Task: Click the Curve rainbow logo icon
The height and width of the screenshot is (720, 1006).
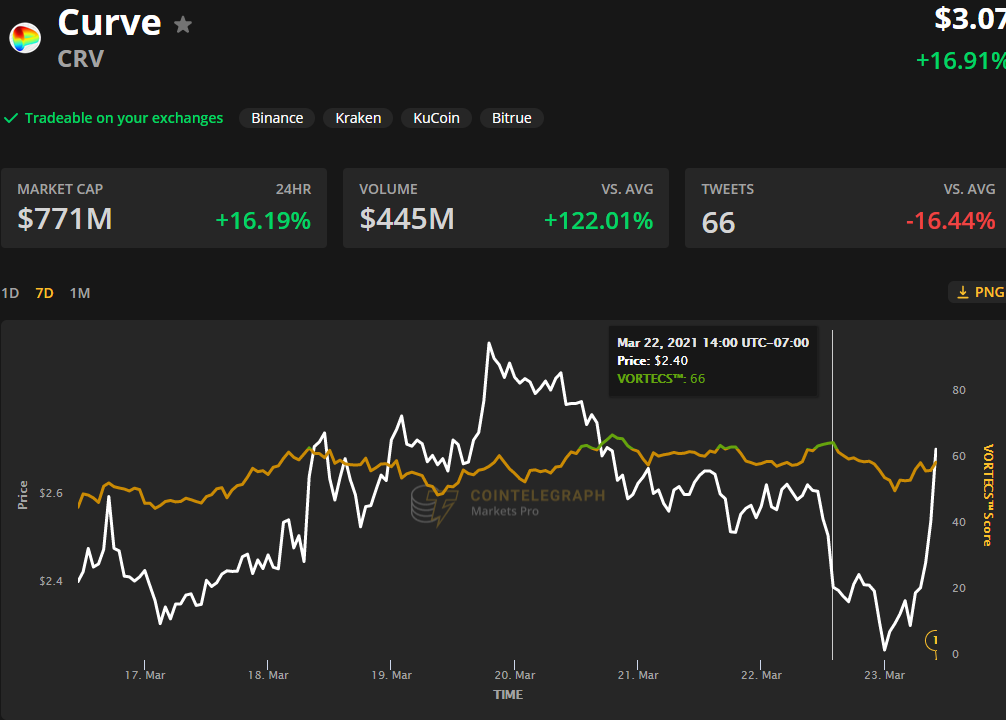Action: pos(25,38)
